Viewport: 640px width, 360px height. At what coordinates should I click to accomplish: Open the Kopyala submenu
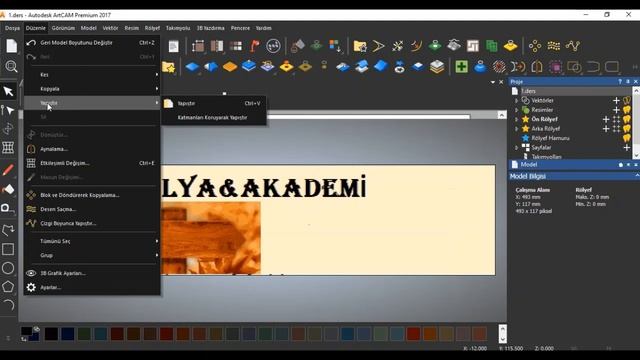92,89
